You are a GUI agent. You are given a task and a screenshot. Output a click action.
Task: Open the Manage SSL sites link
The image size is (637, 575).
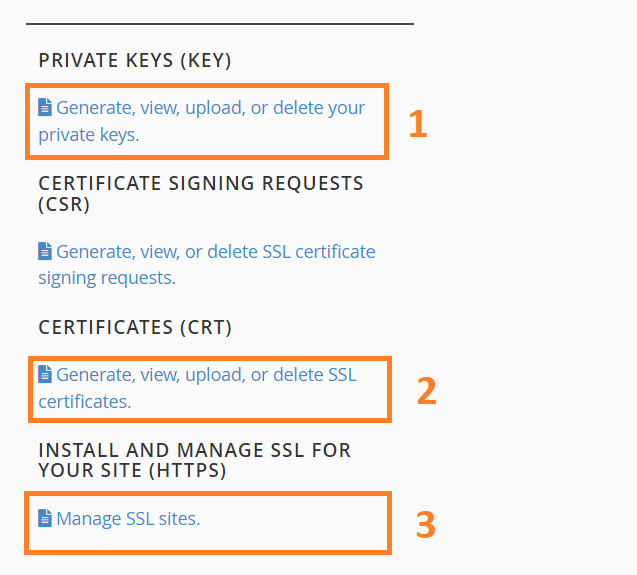(x=128, y=519)
